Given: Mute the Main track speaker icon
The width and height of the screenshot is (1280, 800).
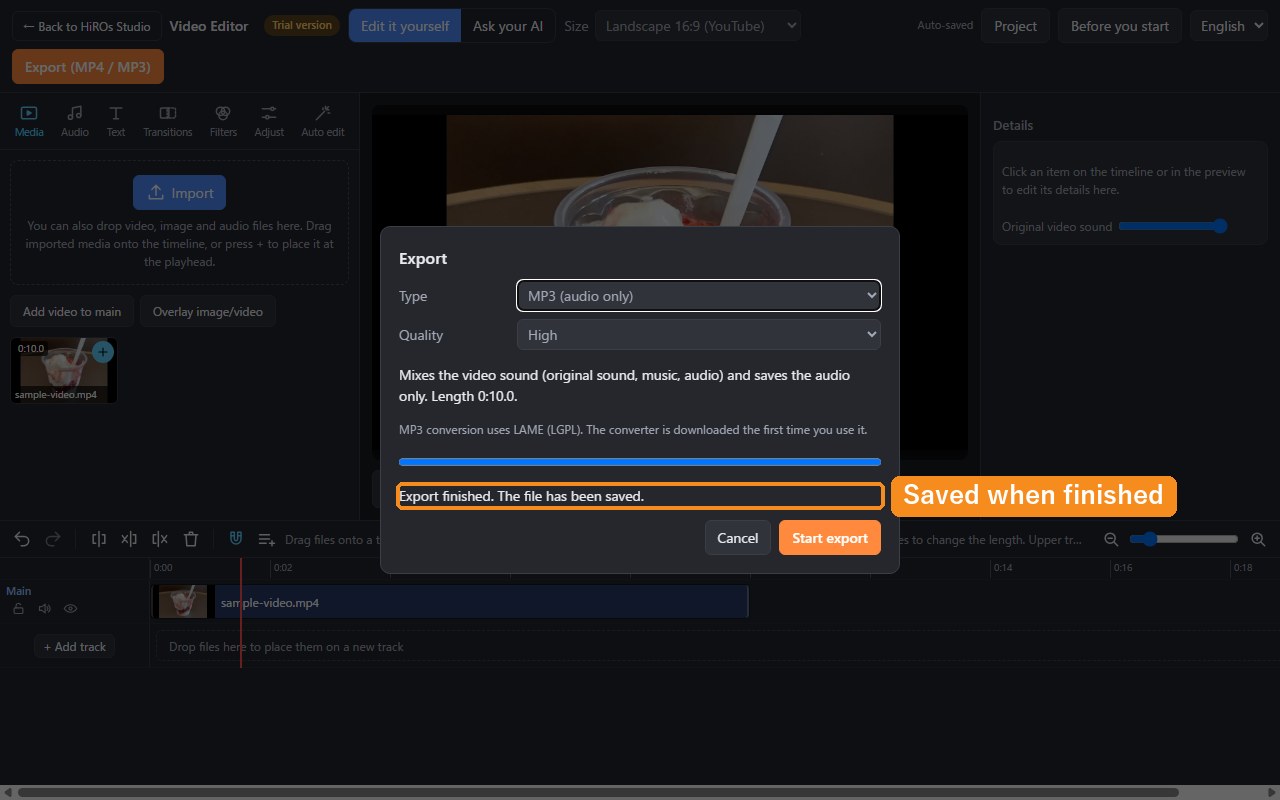Looking at the screenshot, I should tap(44, 608).
